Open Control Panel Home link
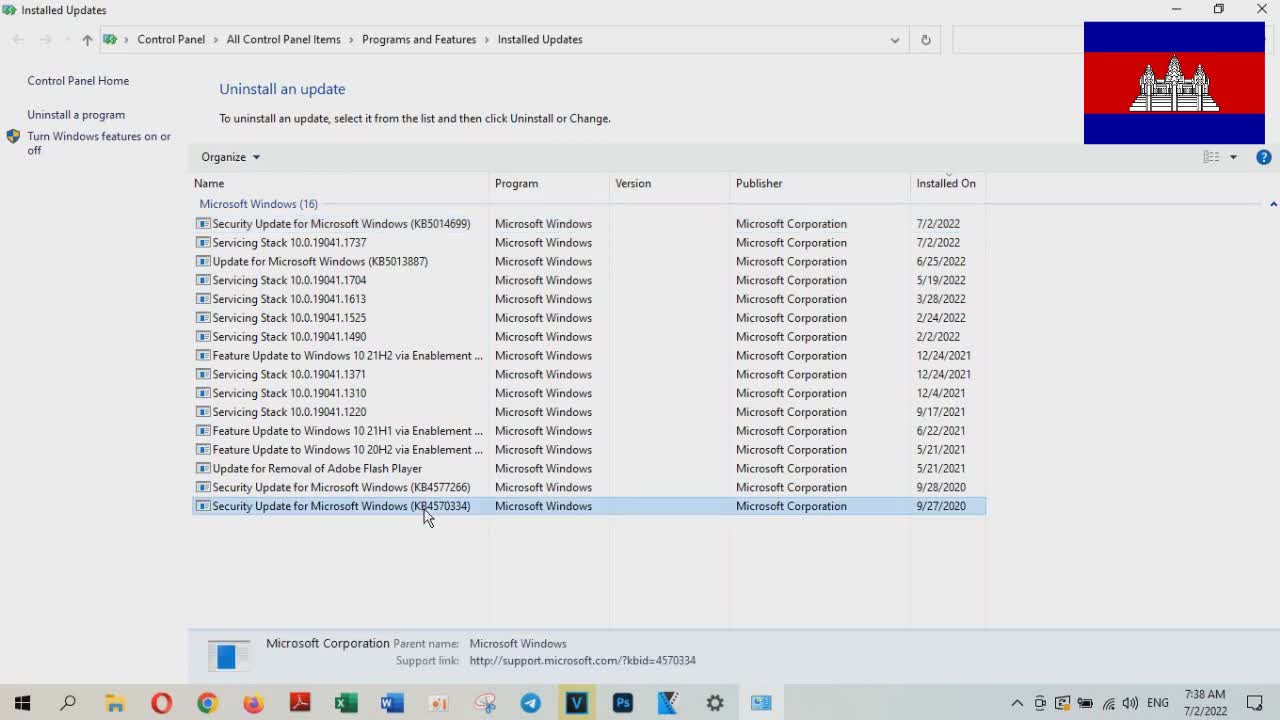The width and height of the screenshot is (1280, 720). pos(78,81)
